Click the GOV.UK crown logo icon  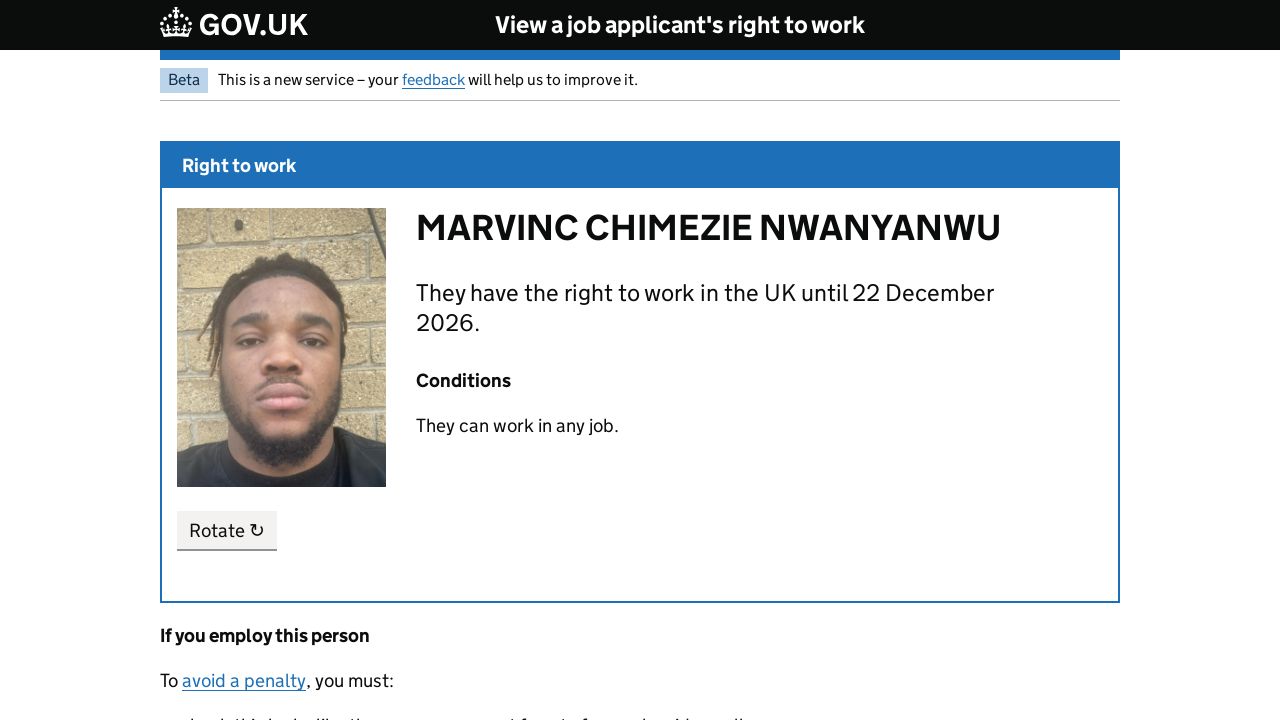click(176, 23)
